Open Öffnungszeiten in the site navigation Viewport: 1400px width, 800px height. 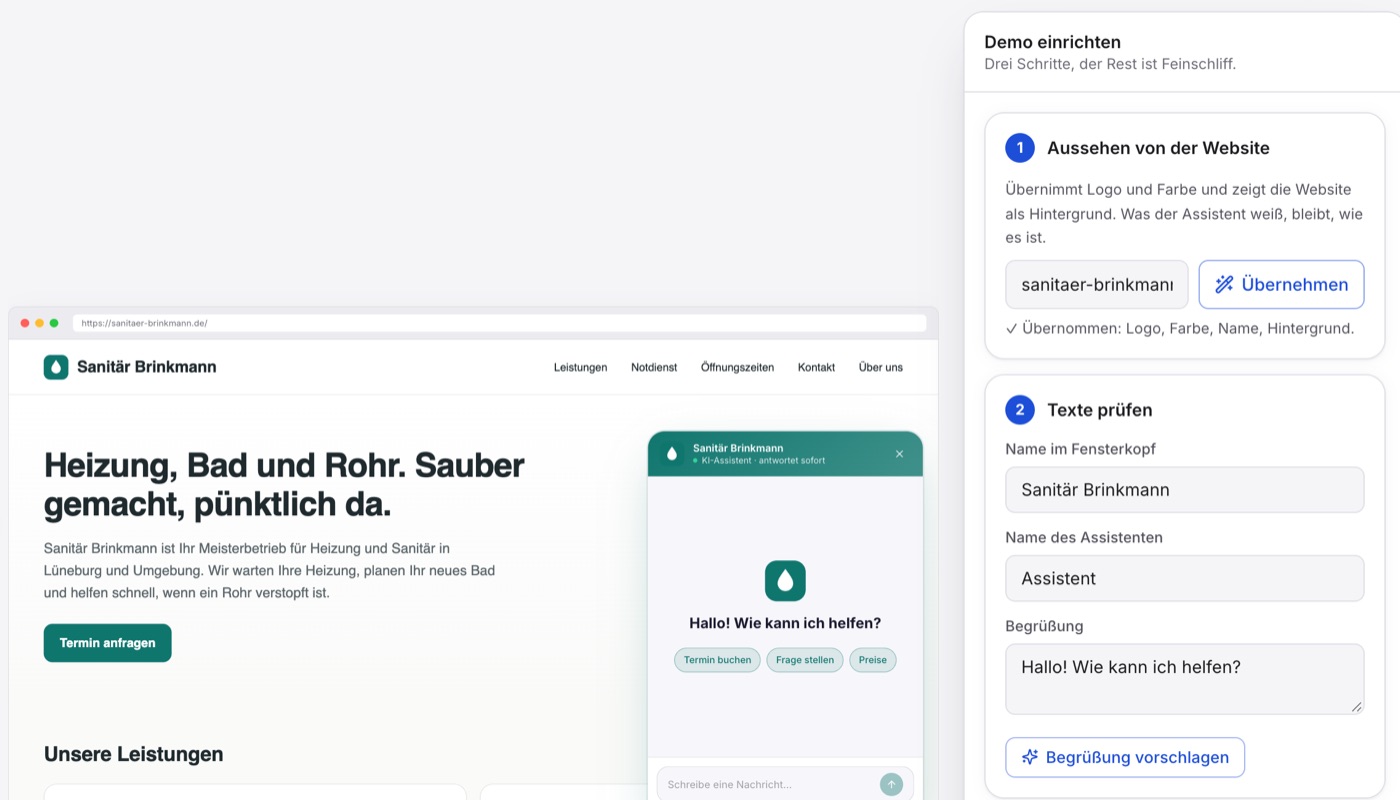pos(737,367)
